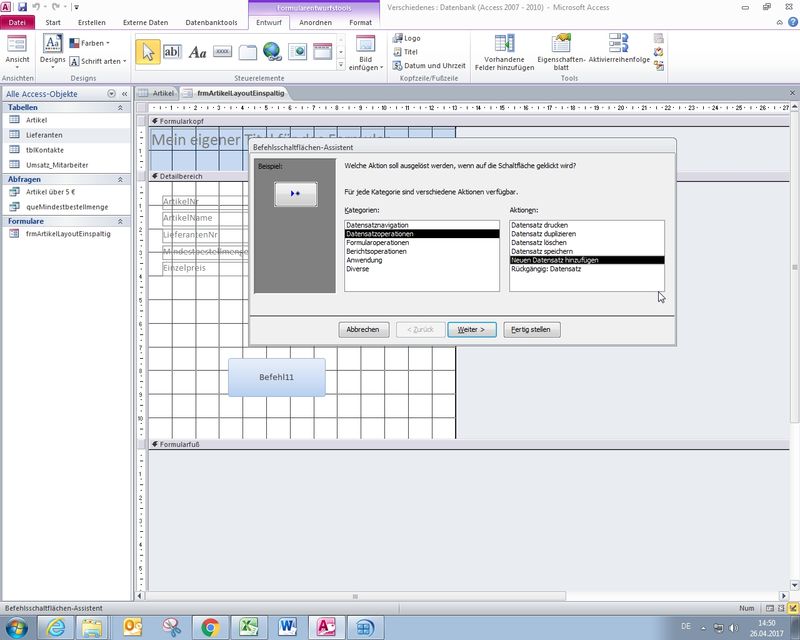Click Abbrechen to cancel the wizard
800x640 pixels.
pos(362,329)
